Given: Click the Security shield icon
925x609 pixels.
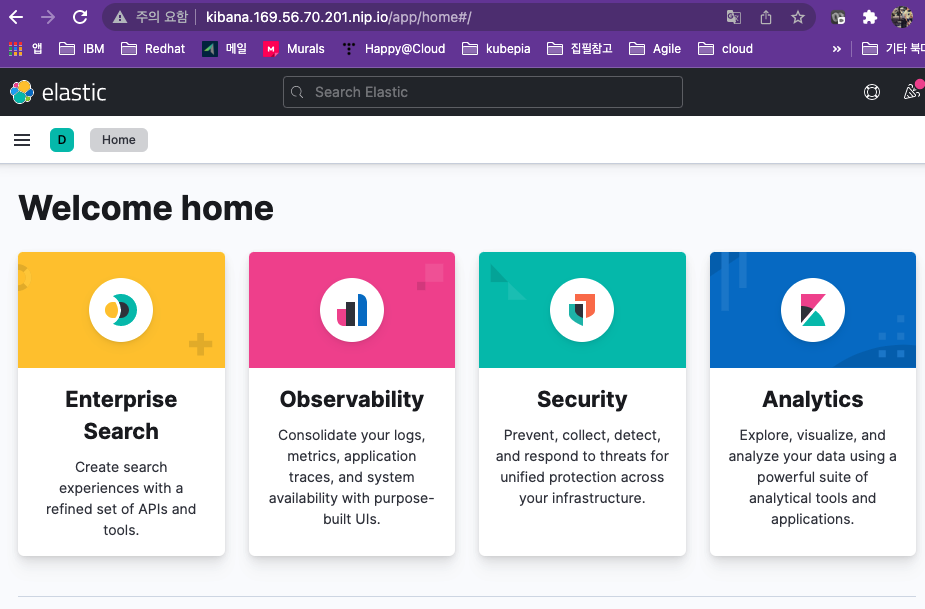Looking at the screenshot, I should tap(582, 310).
